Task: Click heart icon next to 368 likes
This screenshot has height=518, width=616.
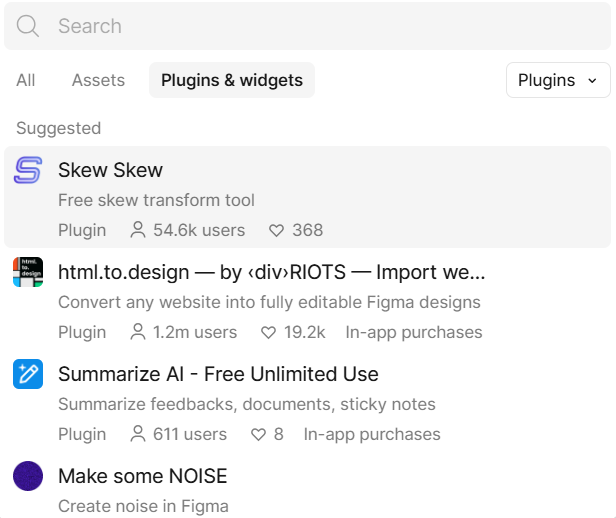Action: [276, 230]
